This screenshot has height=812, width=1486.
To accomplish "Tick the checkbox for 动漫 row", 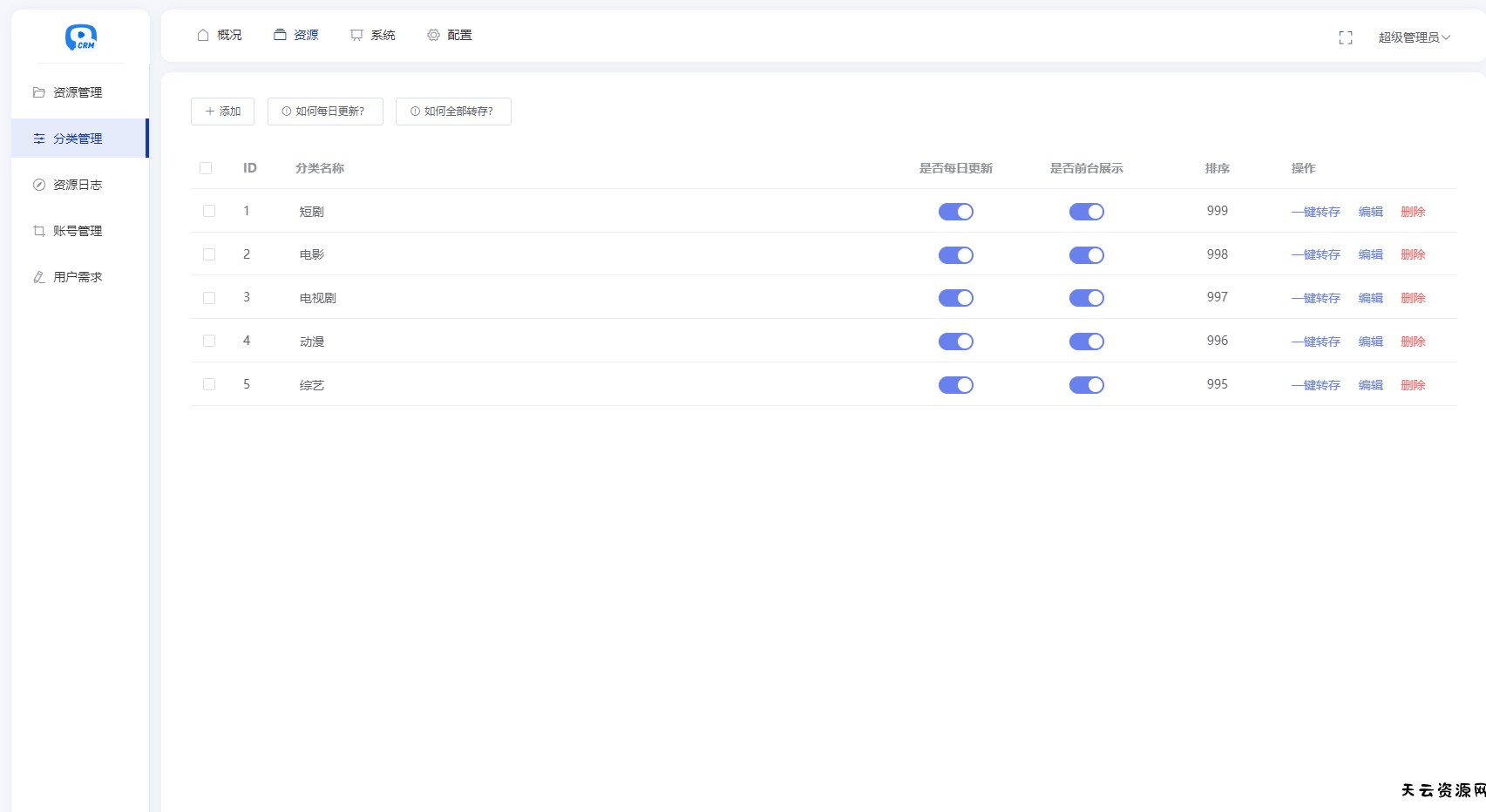I will pyautogui.click(x=209, y=341).
